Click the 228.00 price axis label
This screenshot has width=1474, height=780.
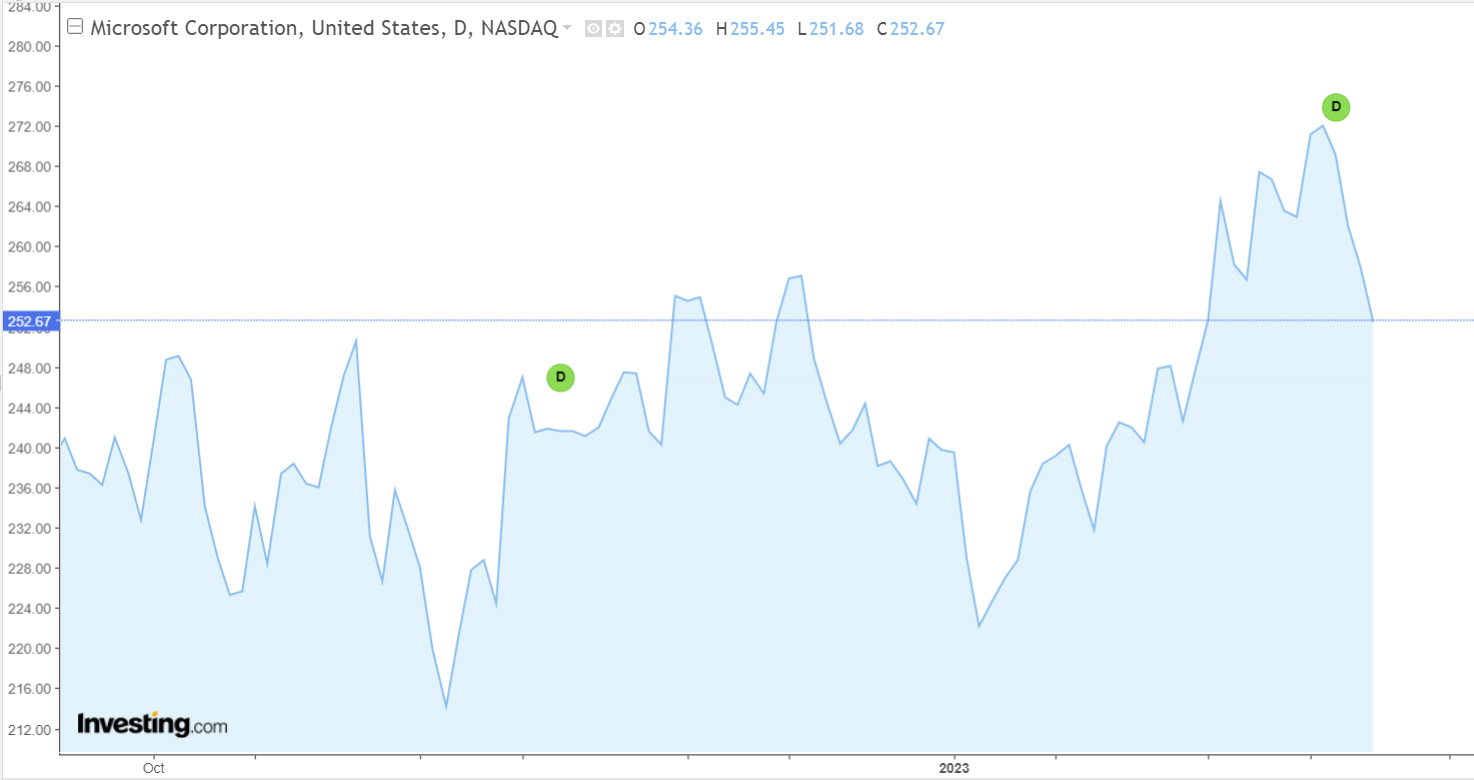pos(27,568)
